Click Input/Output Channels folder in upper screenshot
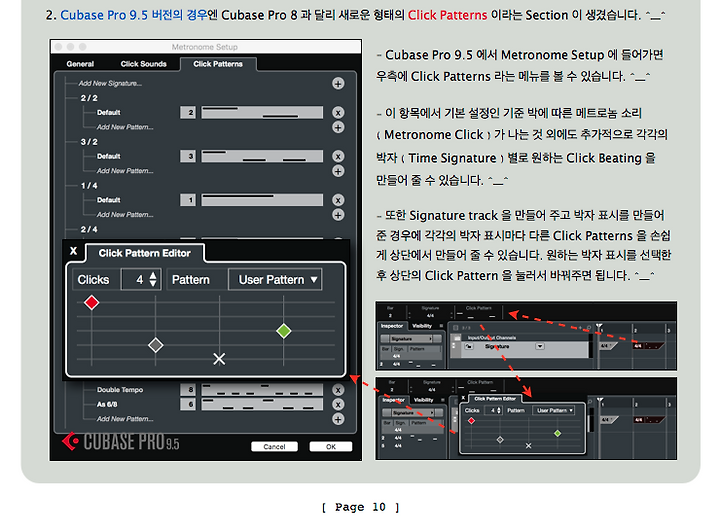 click(x=492, y=338)
